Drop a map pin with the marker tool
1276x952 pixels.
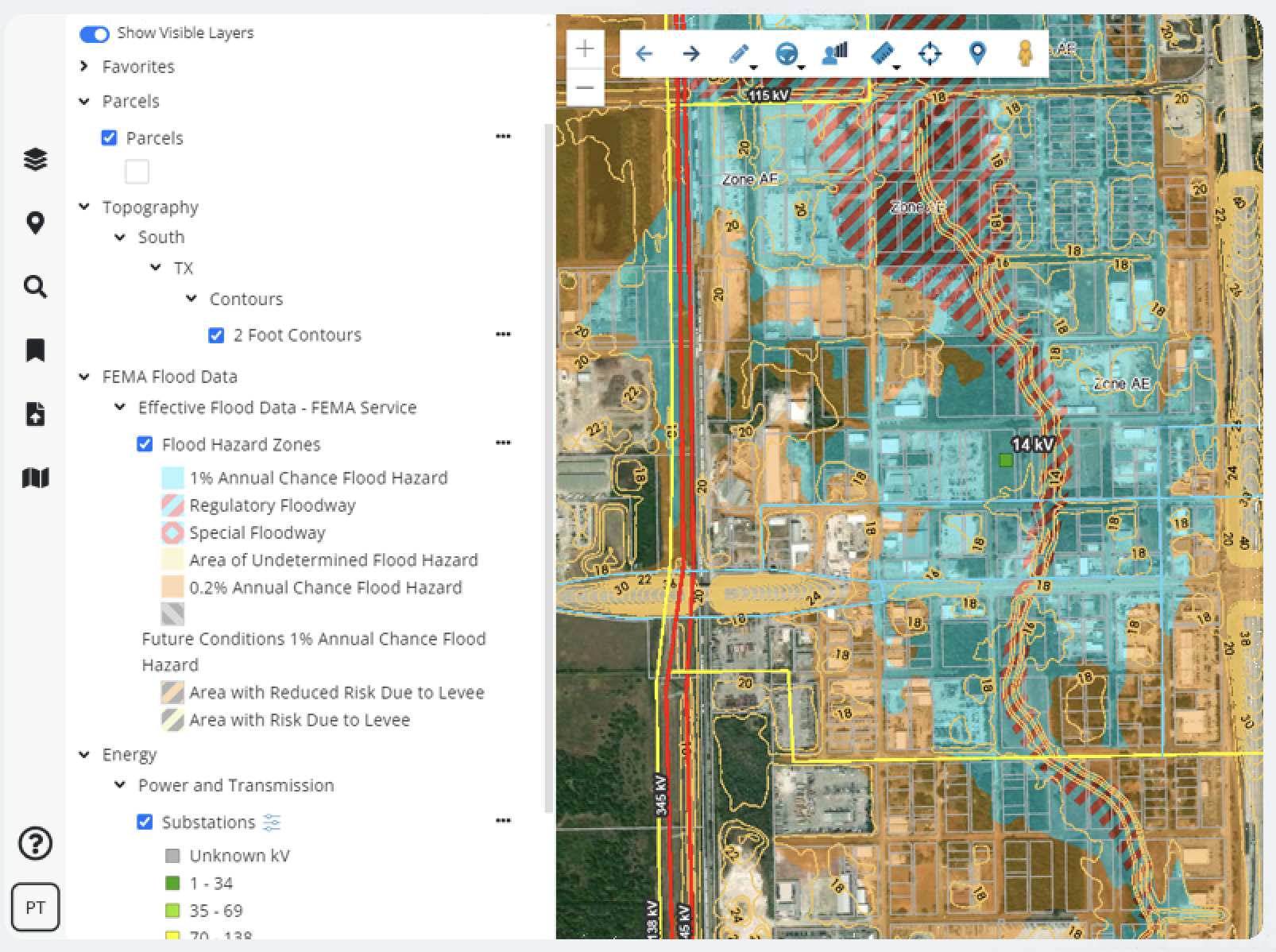(977, 54)
